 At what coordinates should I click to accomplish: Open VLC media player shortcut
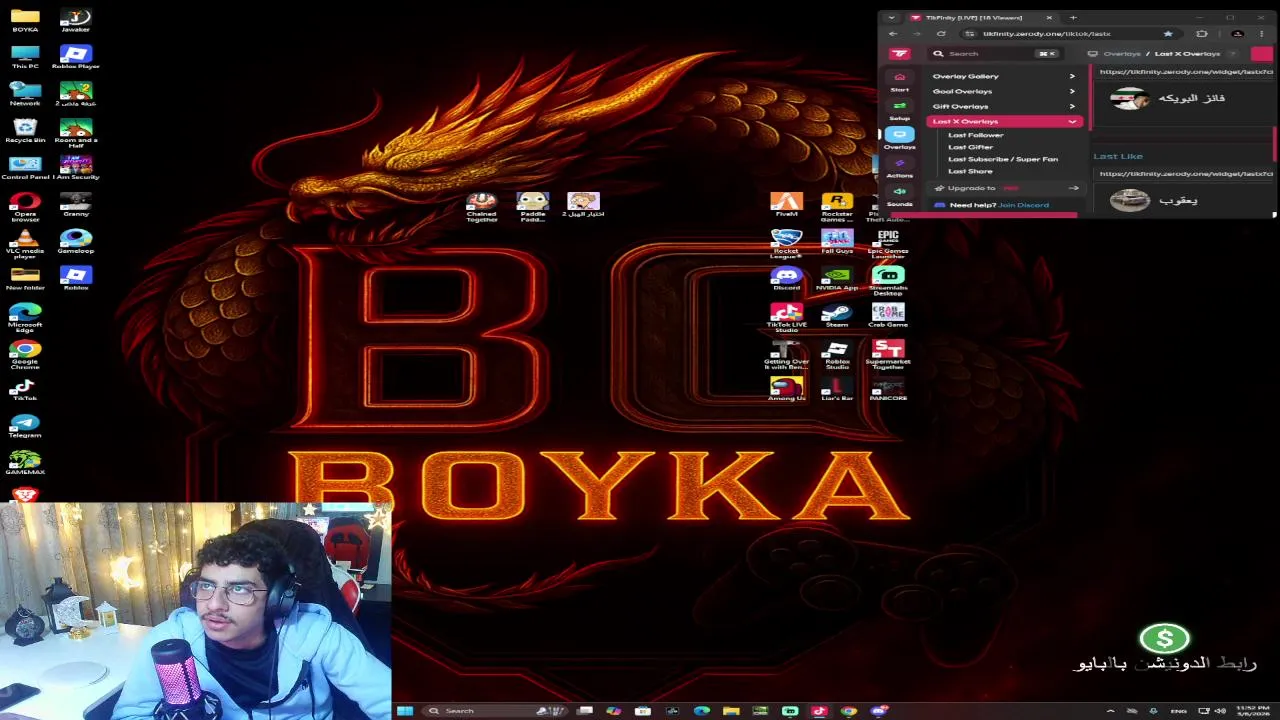click(x=25, y=245)
